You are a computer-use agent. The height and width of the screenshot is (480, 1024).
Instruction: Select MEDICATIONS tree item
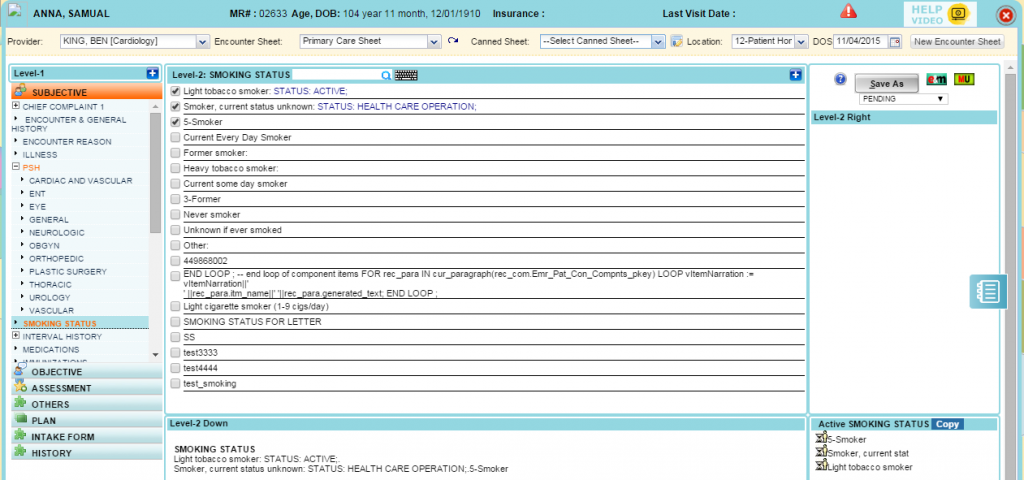pyautogui.click(x=51, y=349)
